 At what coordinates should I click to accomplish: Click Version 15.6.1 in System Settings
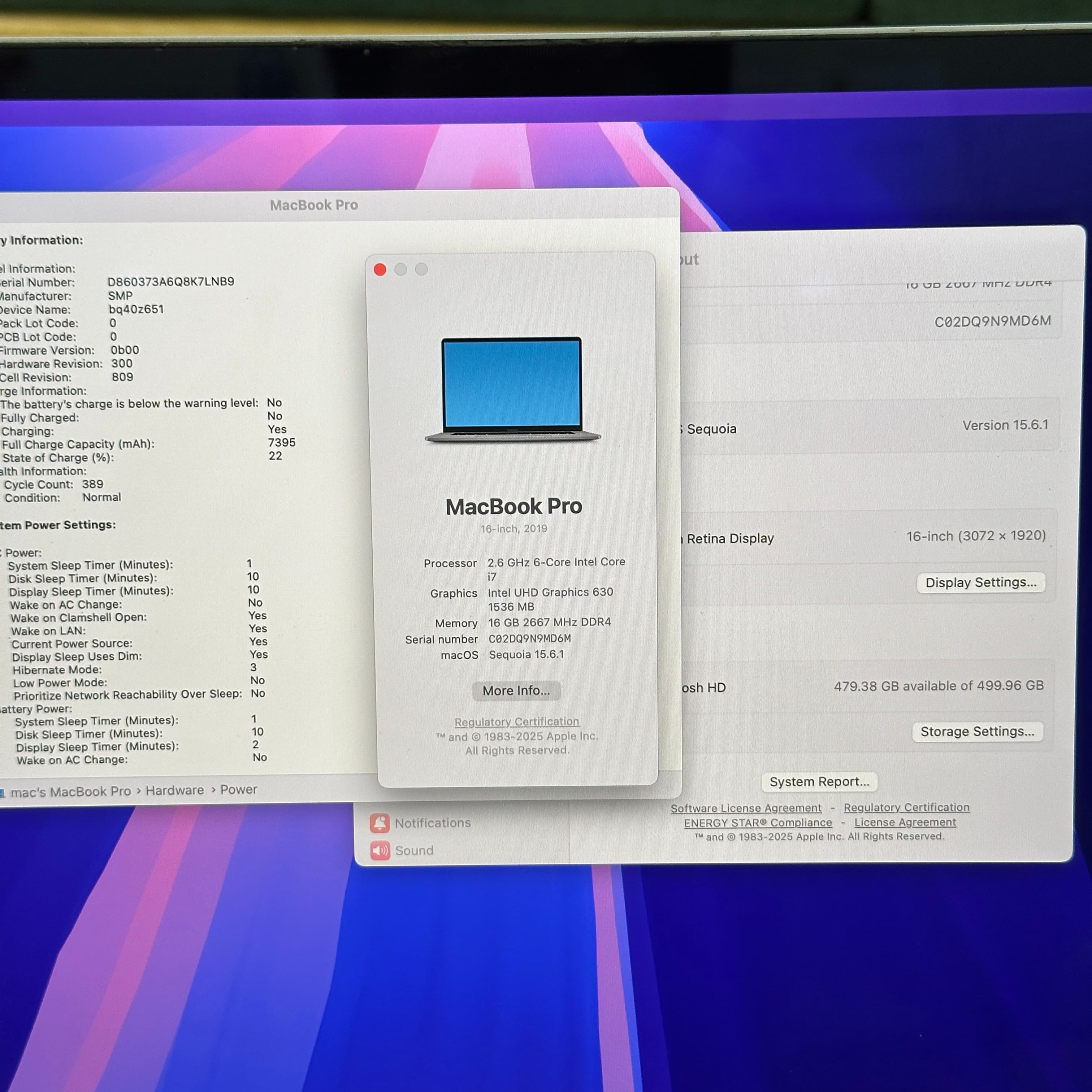pyautogui.click(x=1005, y=425)
